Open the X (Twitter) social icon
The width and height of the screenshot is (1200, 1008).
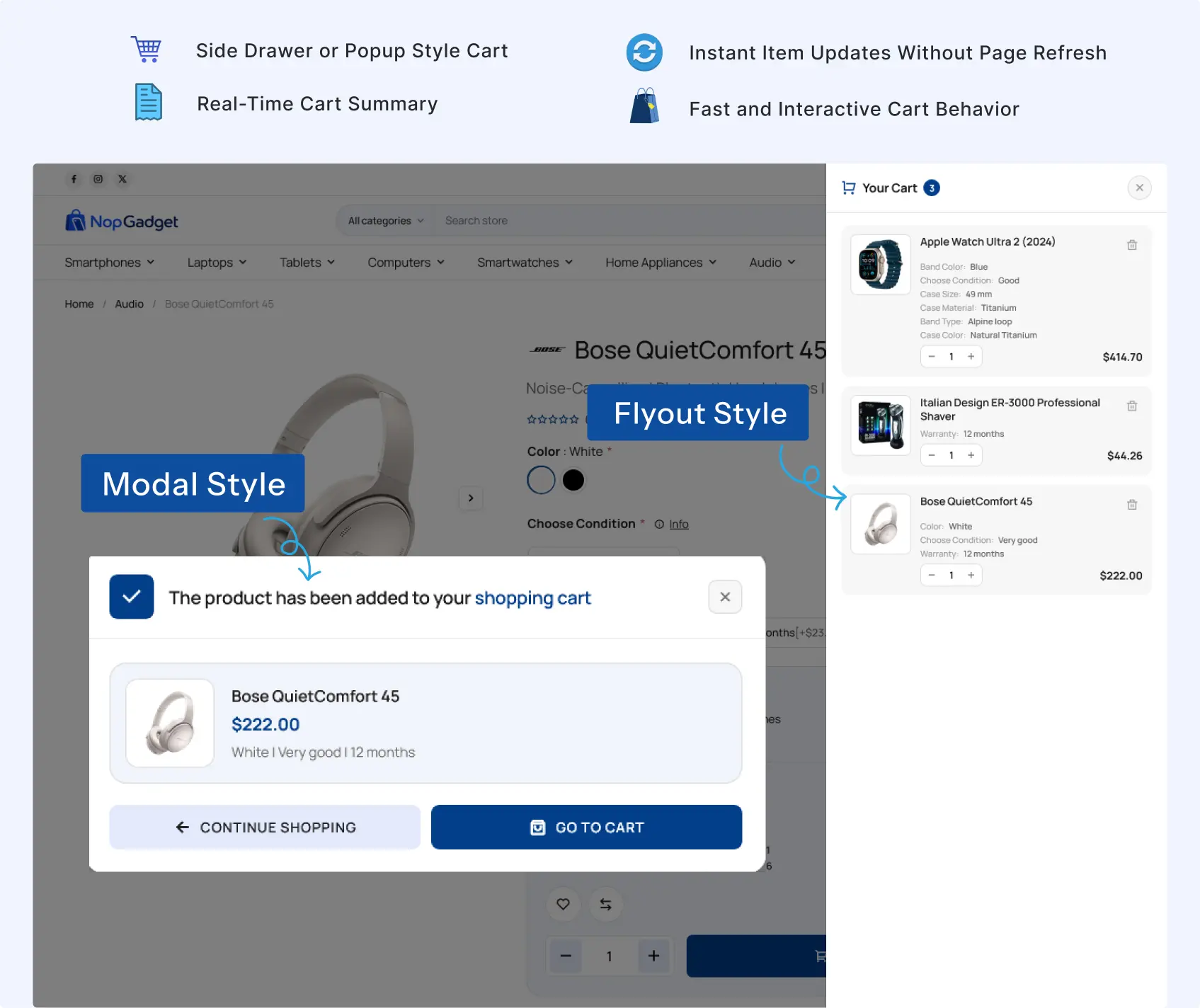point(122,179)
